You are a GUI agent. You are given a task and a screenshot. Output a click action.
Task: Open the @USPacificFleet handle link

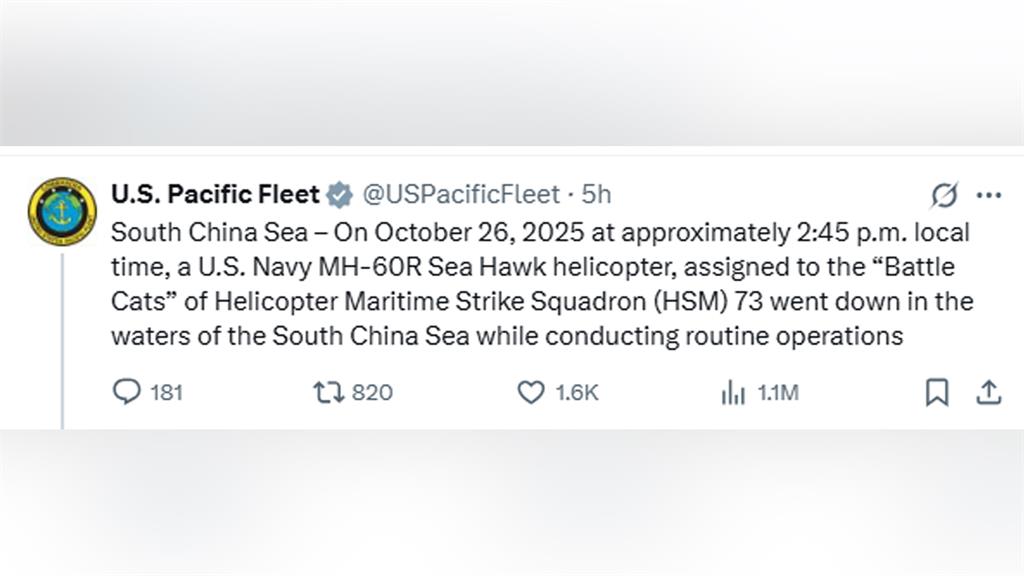(460, 194)
